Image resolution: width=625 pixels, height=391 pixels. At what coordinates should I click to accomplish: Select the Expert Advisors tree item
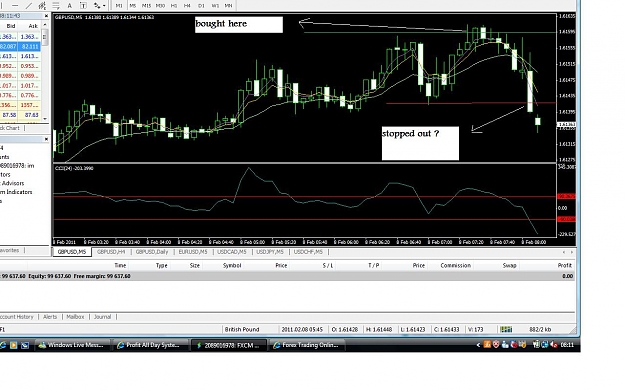[x=13, y=183]
